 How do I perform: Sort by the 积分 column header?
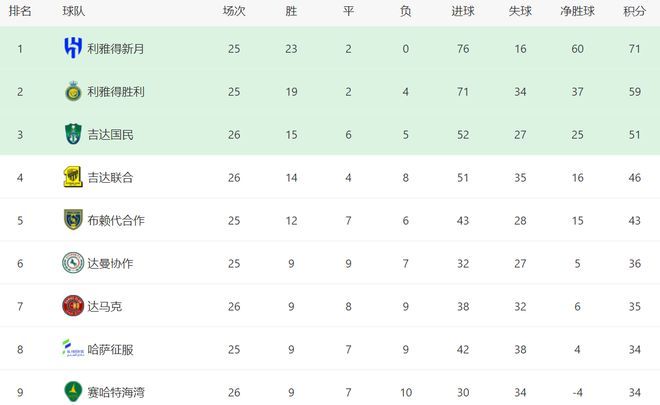tap(634, 11)
